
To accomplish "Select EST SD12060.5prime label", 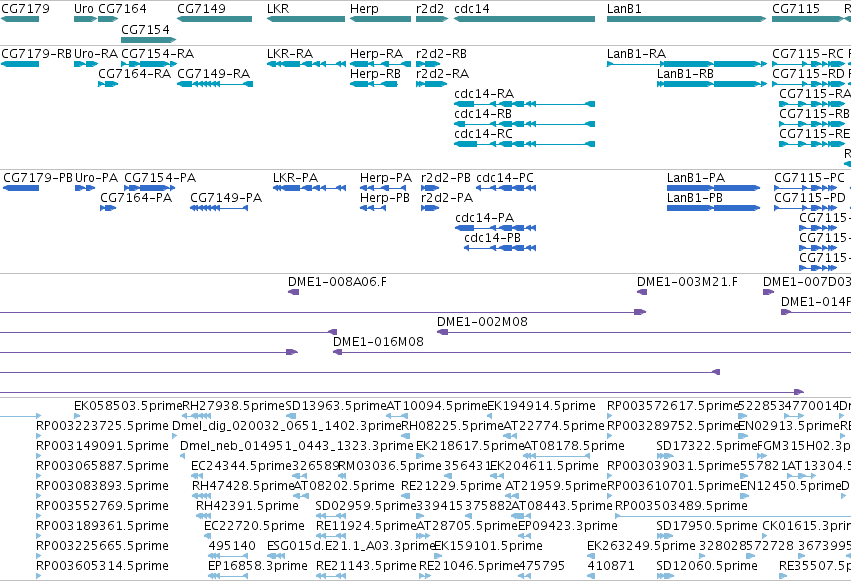I will (707, 566).
